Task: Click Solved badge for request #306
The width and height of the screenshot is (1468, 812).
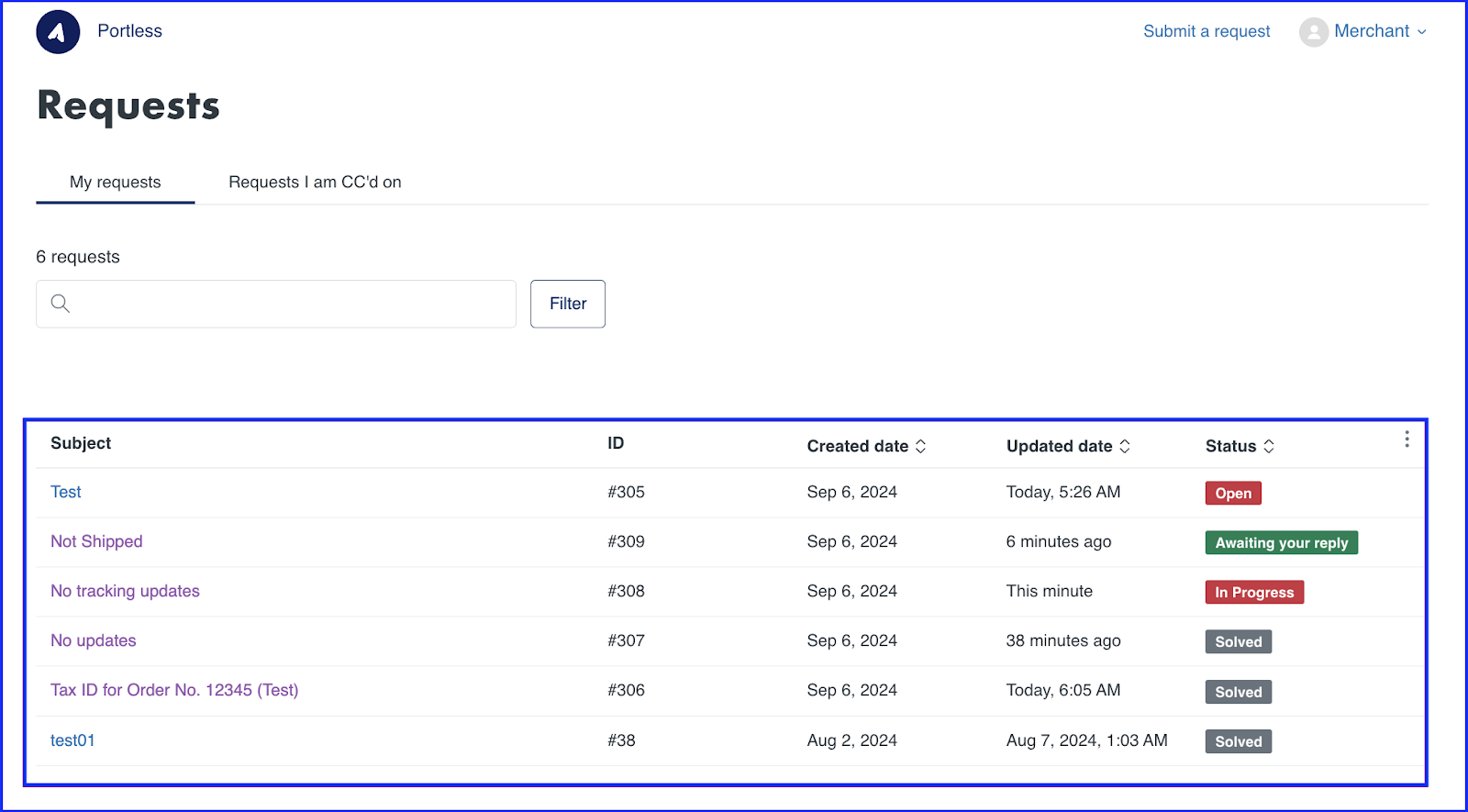Action: (1238, 692)
